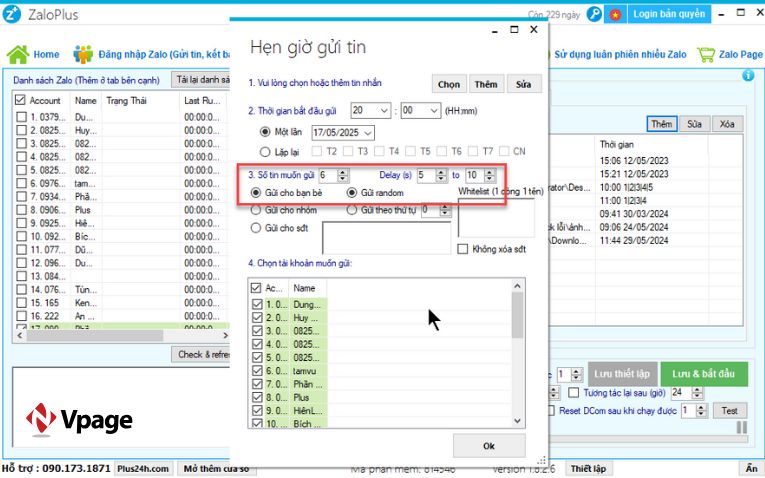Click Tải lại danh sách button
The height and width of the screenshot is (478, 765).
(x=201, y=80)
